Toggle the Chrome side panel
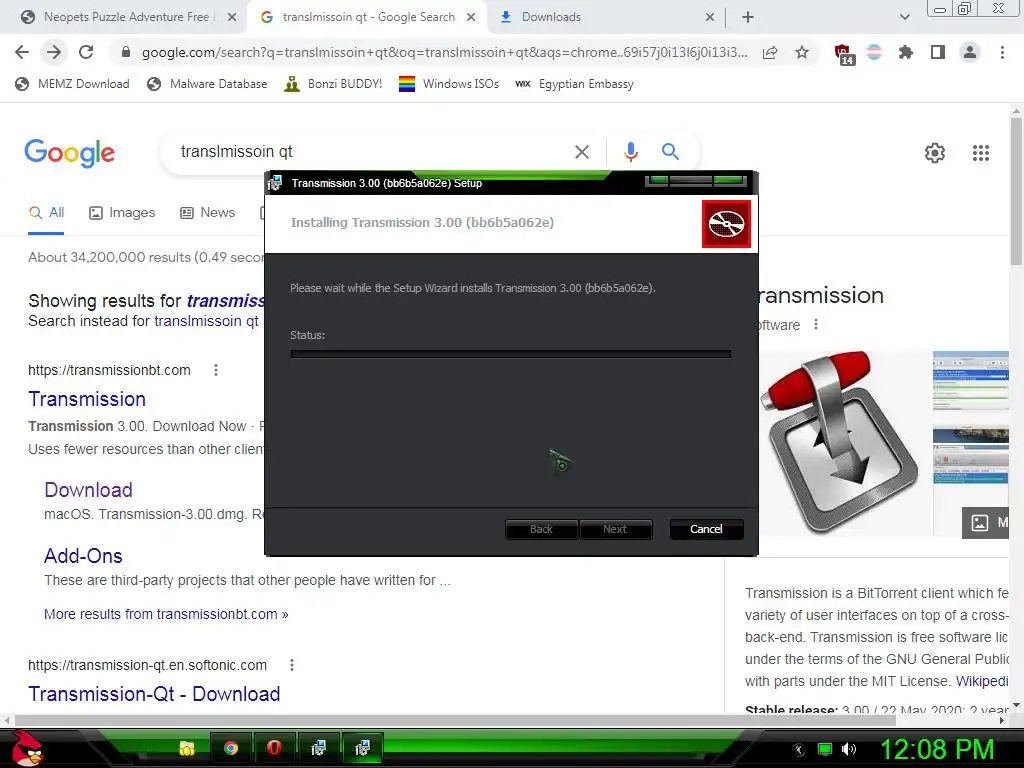The height and width of the screenshot is (768, 1024). pos(938,52)
